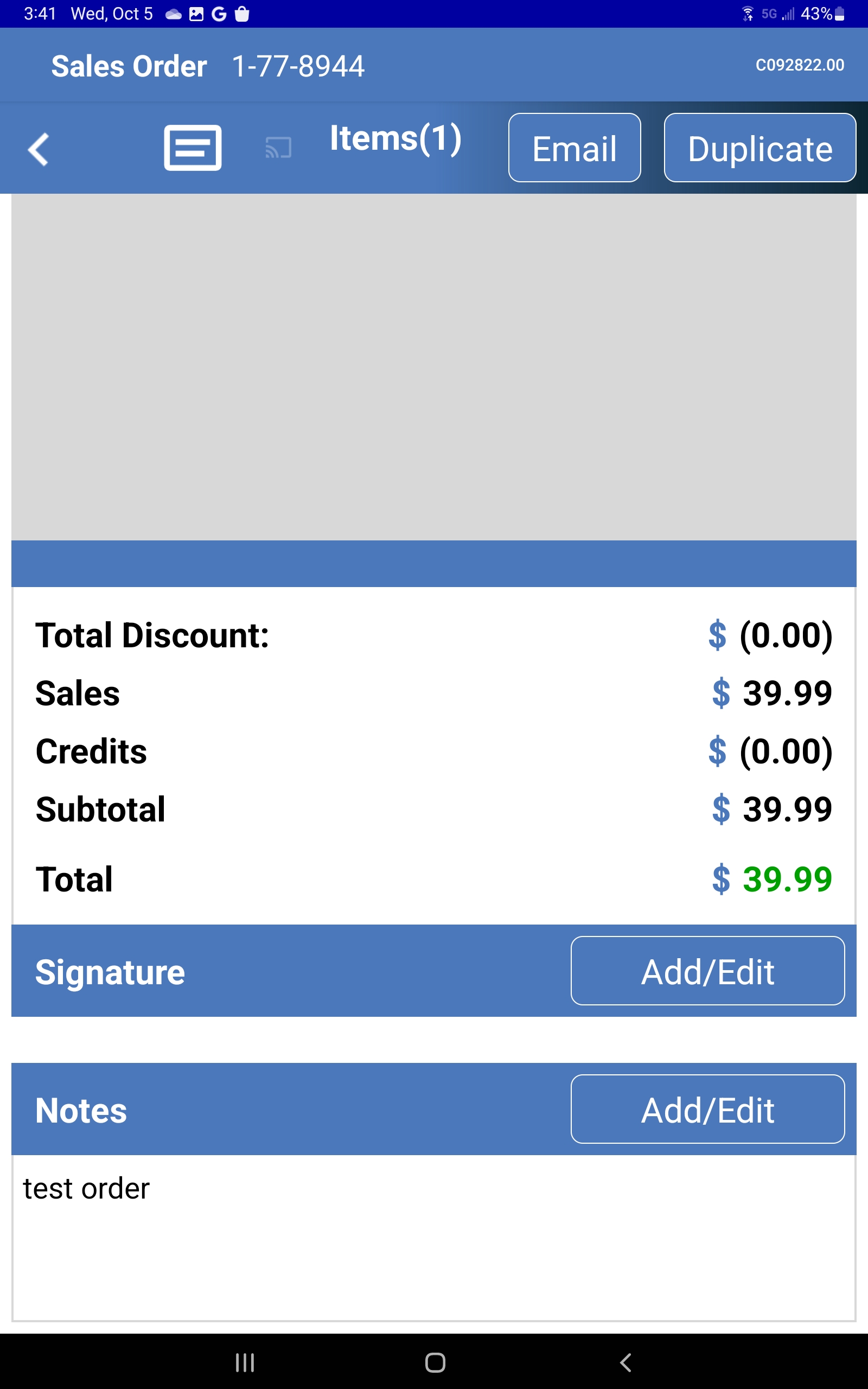Viewport: 868px width, 1389px height.
Task: Duplicate this sales order
Action: (x=759, y=148)
